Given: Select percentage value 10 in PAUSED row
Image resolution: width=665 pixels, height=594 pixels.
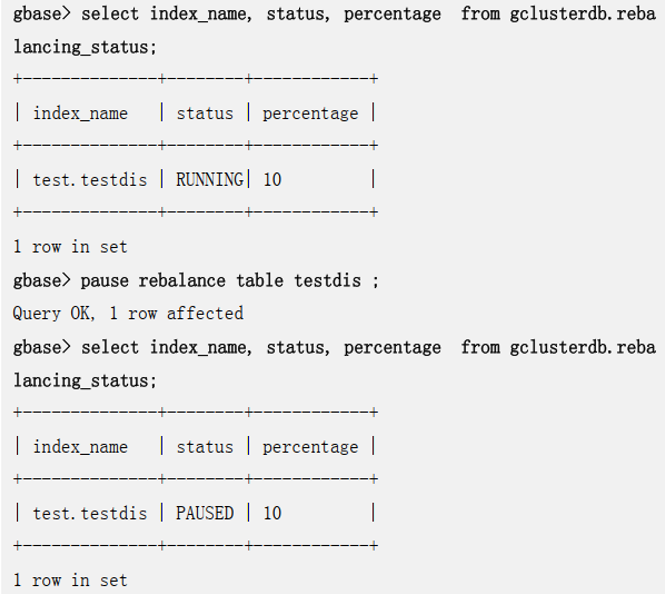Looking at the screenshot, I should [272, 513].
